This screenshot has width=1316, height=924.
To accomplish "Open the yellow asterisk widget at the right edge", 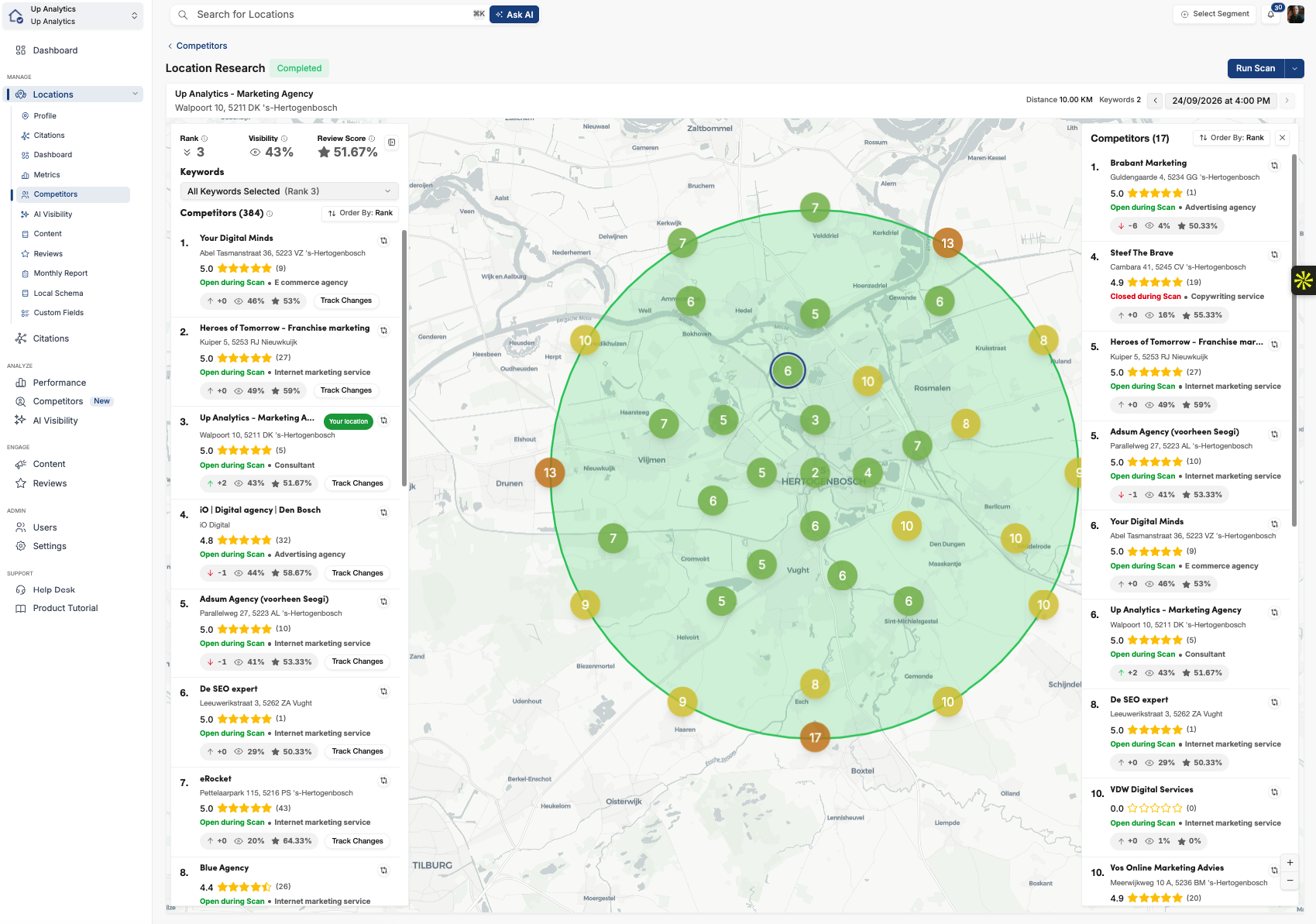I will (x=1304, y=280).
